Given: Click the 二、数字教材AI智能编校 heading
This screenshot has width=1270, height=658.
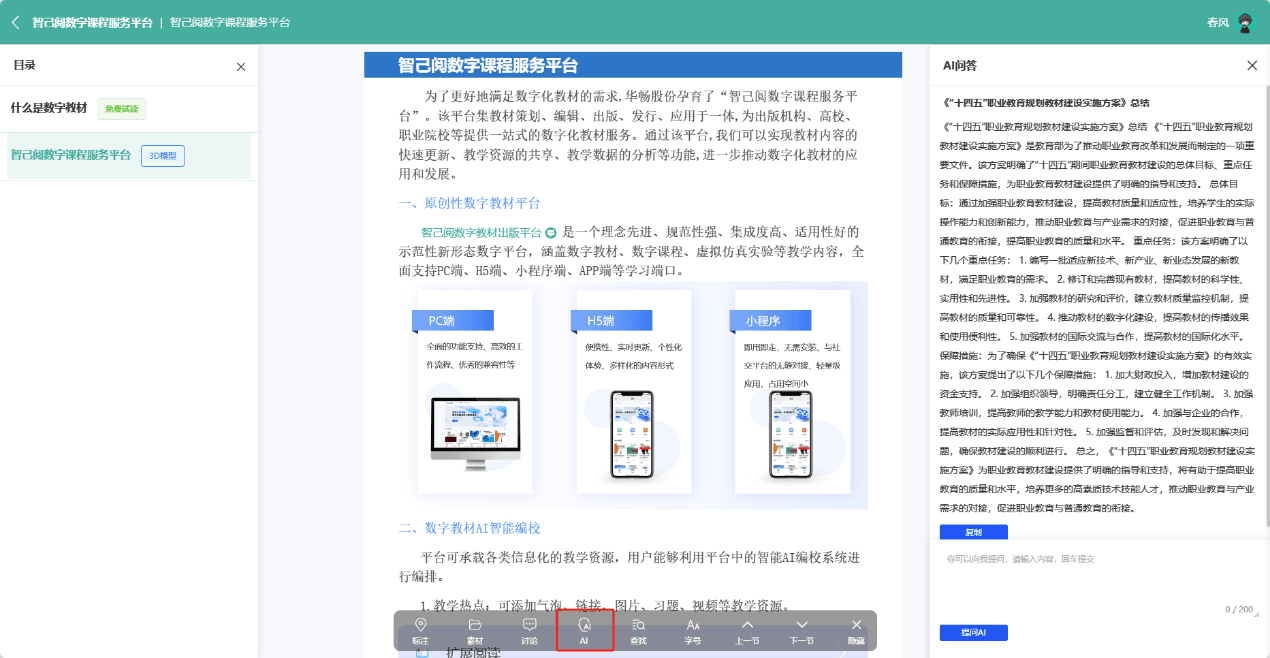Looking at the screenshot, I should [469, 528].
